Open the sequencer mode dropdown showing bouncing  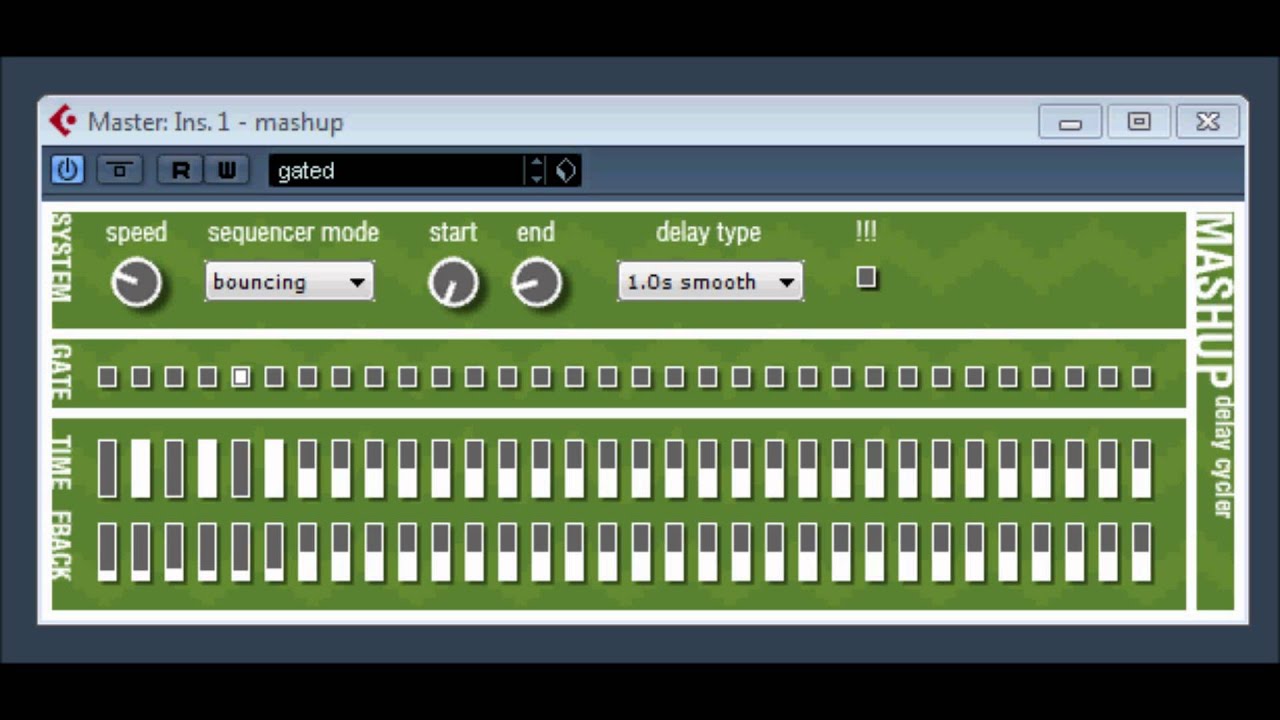tap(289, 282)
